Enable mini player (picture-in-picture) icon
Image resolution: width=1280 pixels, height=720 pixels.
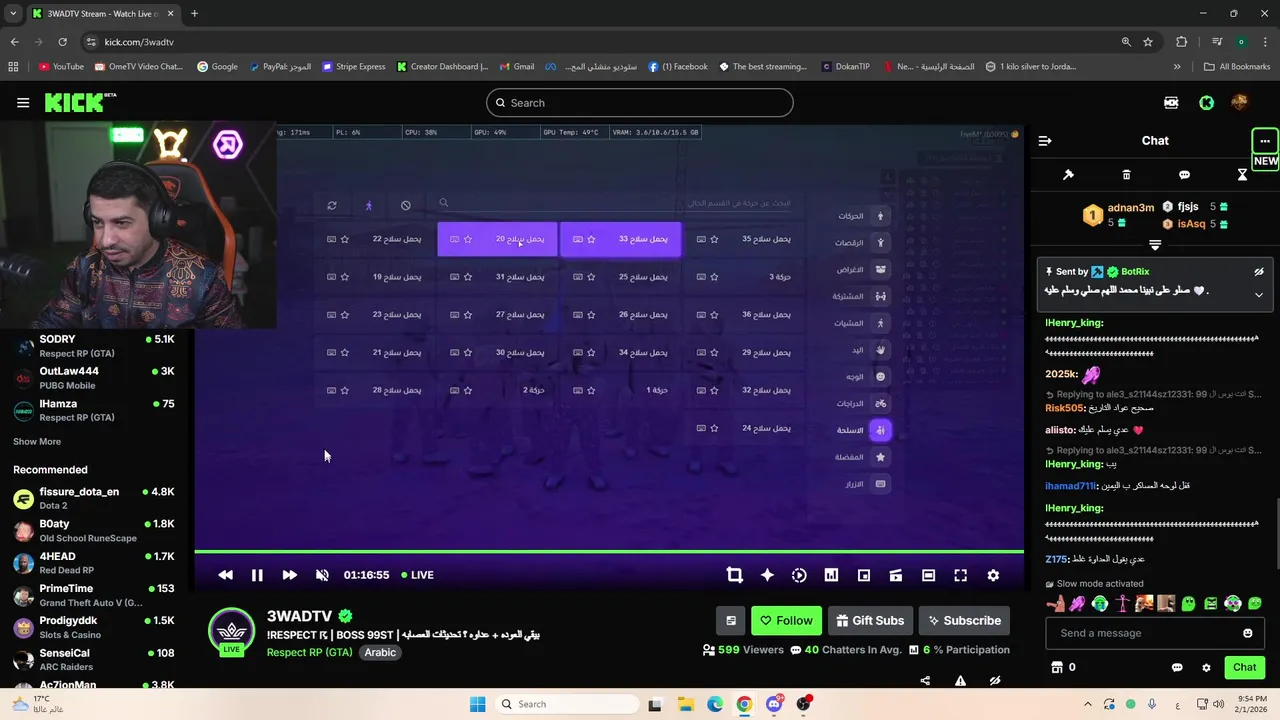click(x=864, y=575)
